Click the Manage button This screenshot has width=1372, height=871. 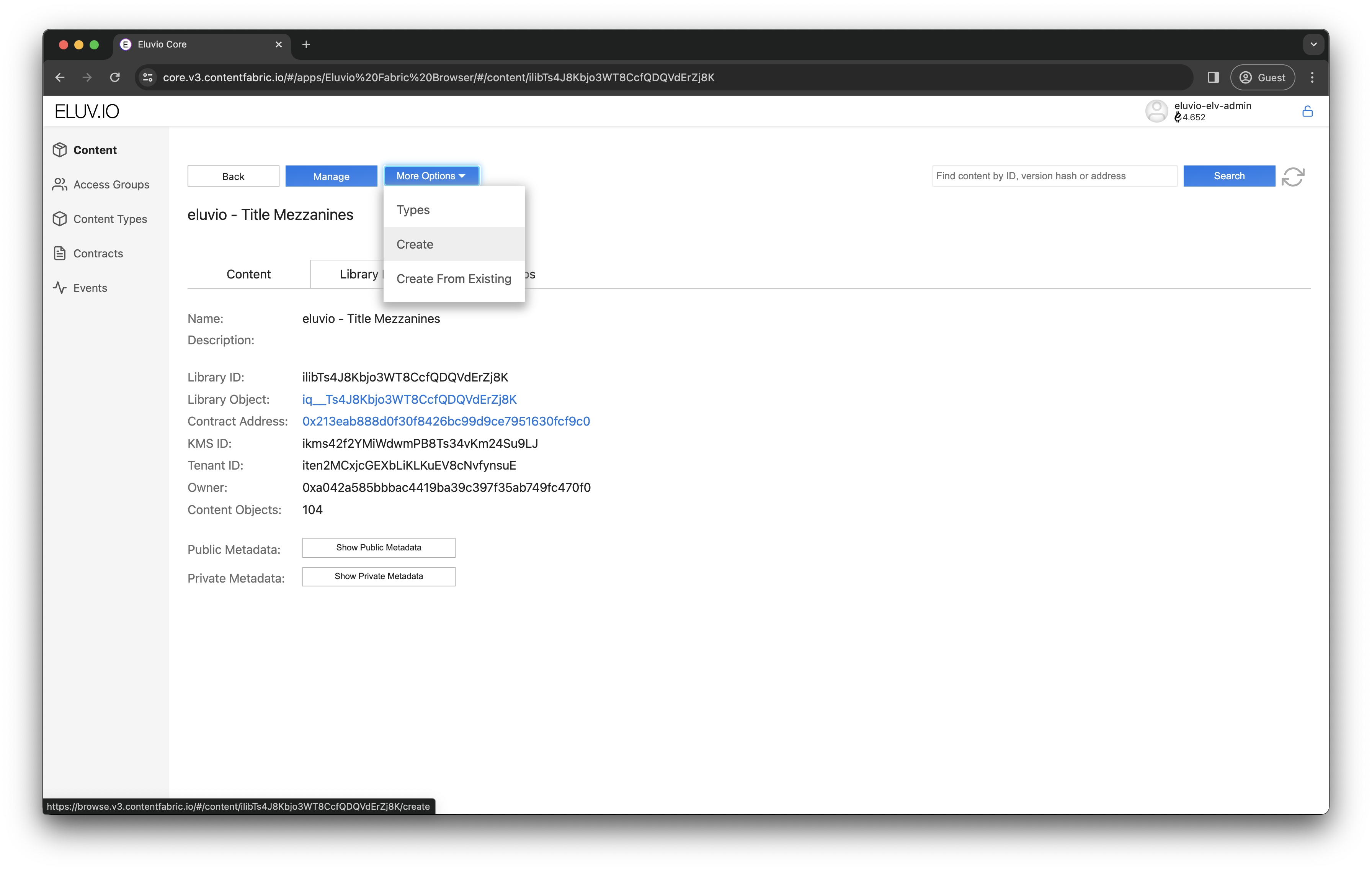pyautogui.click(x=331, y=176)
